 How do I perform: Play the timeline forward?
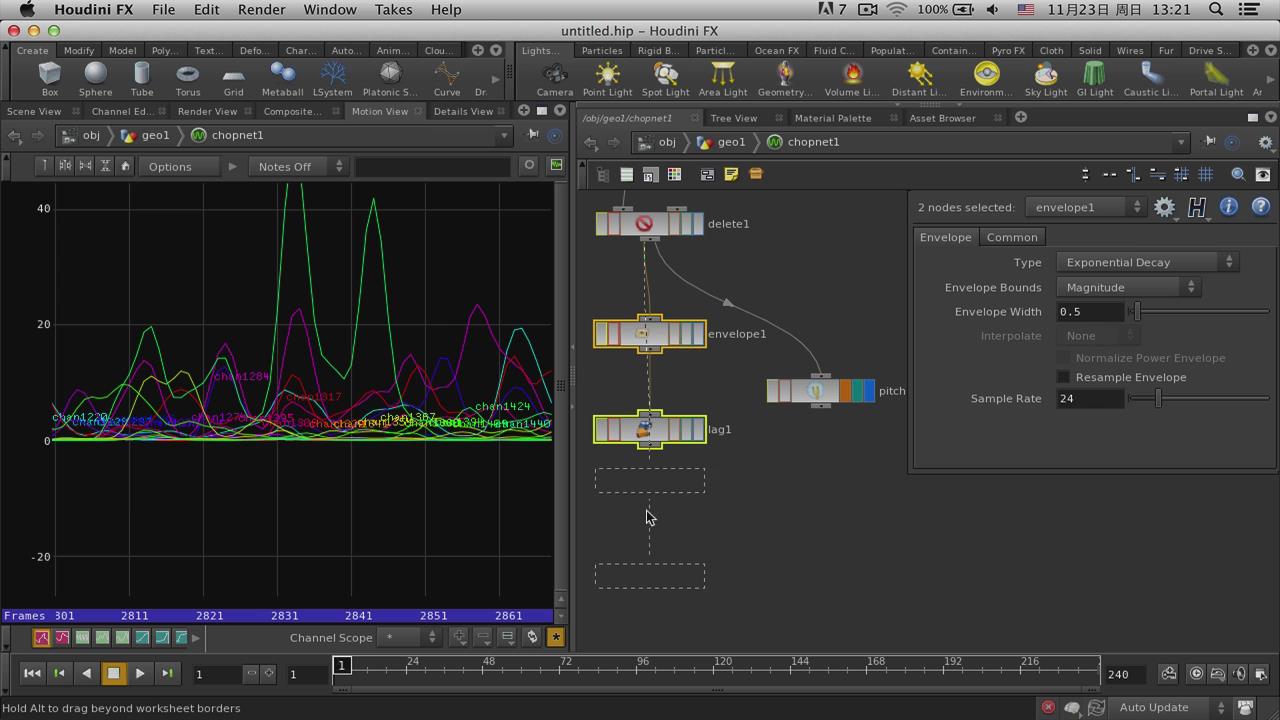pos(140,674)
